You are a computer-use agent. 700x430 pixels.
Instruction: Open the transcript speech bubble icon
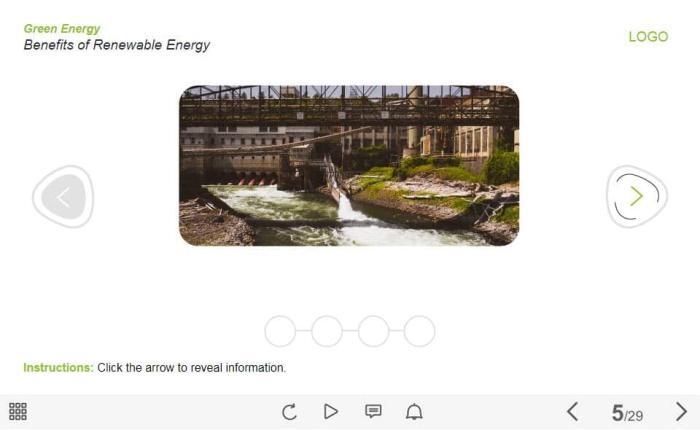tap(373, 411)
